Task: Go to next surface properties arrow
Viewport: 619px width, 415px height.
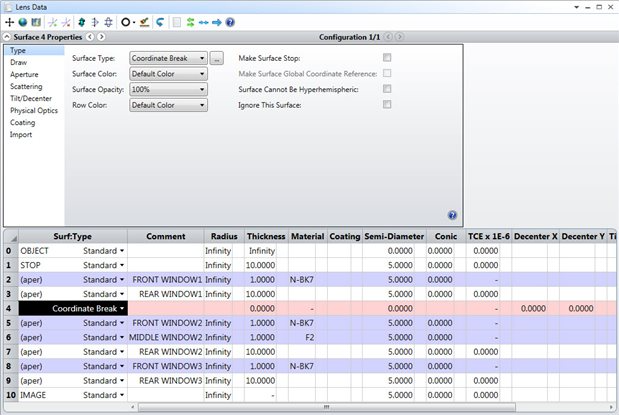Action: [101, 37]
